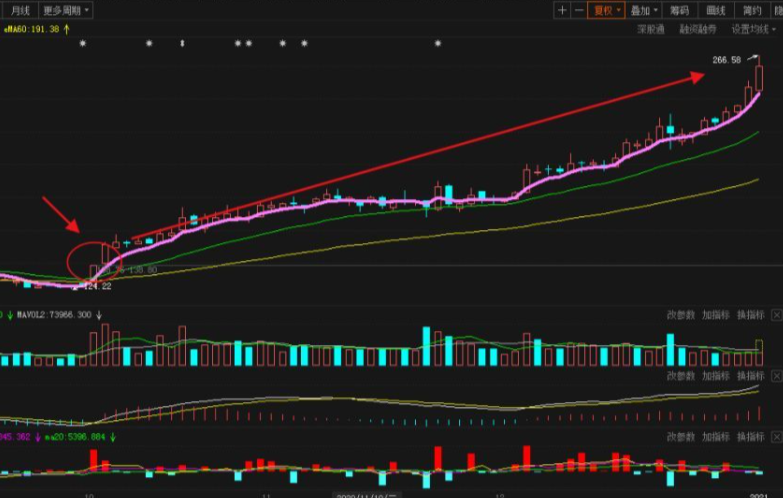Image resolution: width=783 pixels, height=498 pixels.
Task: Click the tallest cyan volume bar
Action: pyautogui.click(x=426, y=346)
